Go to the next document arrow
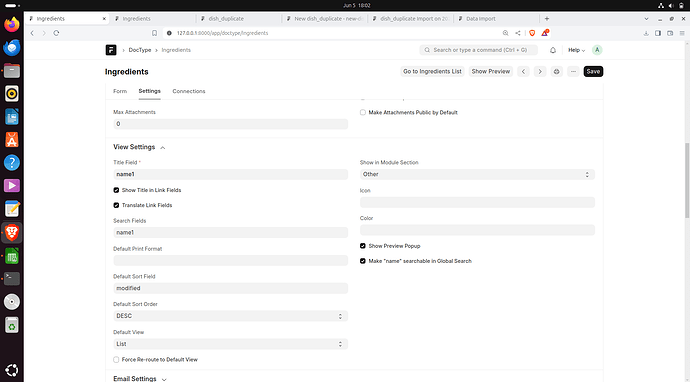690x382 pixels. click(x=540, y=71)
